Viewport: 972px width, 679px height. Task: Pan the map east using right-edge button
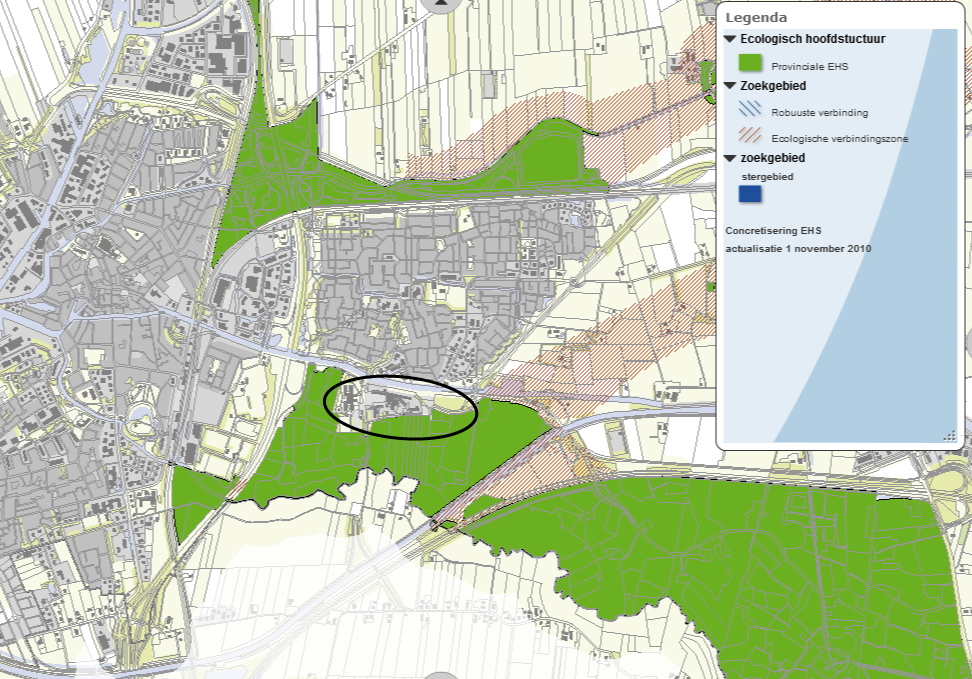(968, 343)
